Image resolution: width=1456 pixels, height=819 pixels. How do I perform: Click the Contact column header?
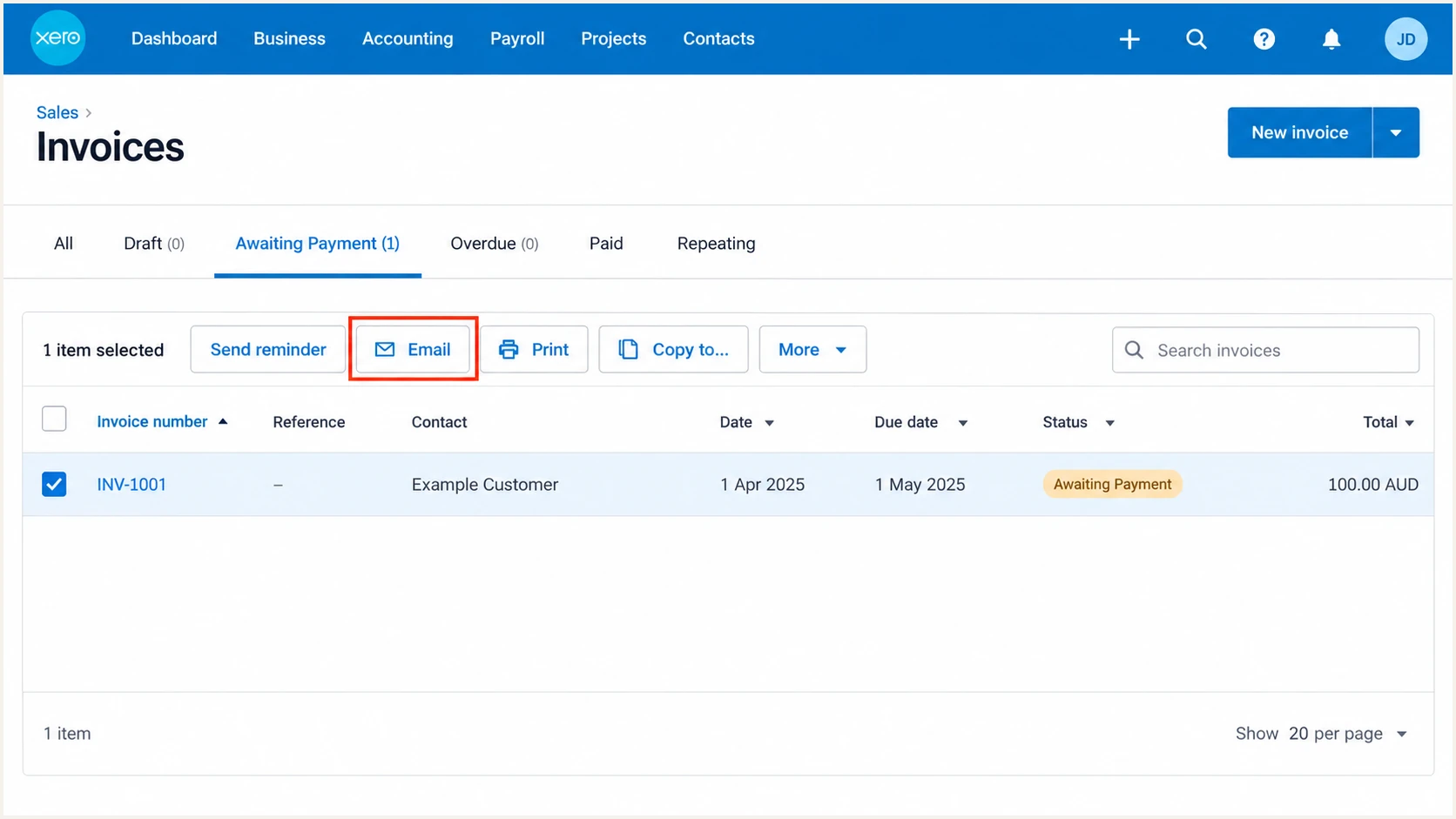coord(439,422)
